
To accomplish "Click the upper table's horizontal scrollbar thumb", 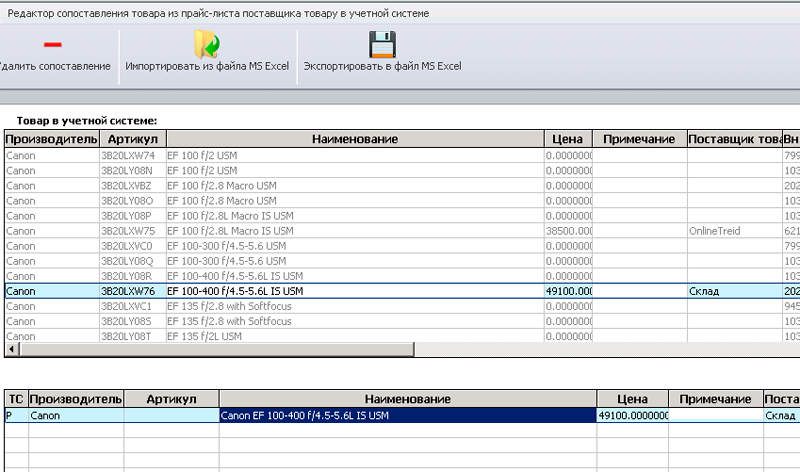I will (x=217, y=350).
